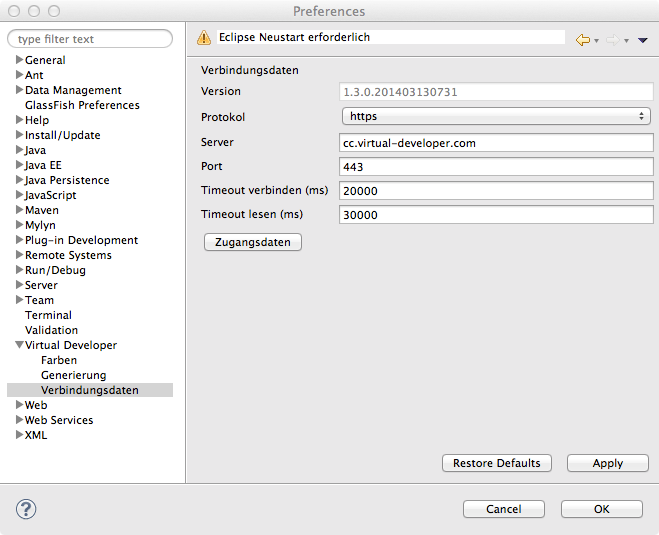Expand the Web Services node
Viewport: 659px width, 535px height.
(19, 420)
